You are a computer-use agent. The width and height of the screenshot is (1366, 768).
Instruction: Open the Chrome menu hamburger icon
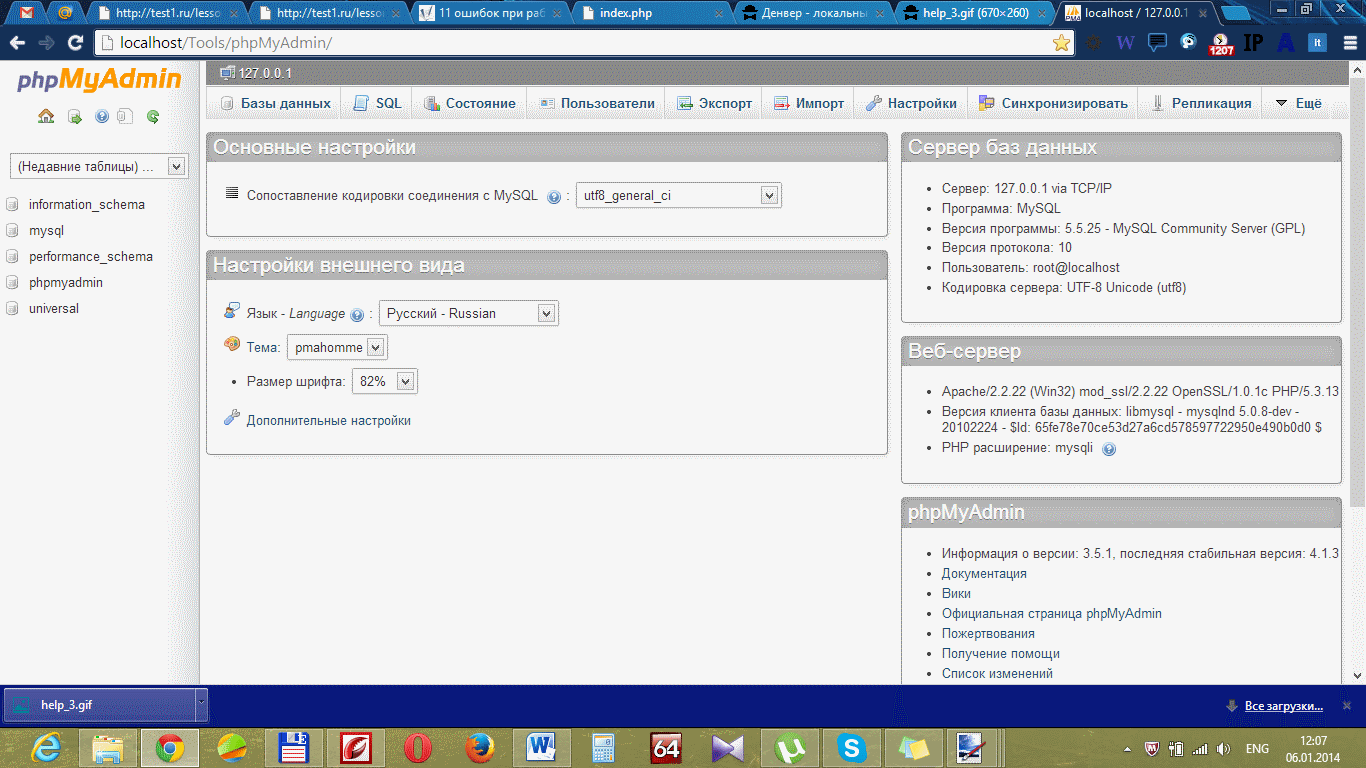(1348, 43)
